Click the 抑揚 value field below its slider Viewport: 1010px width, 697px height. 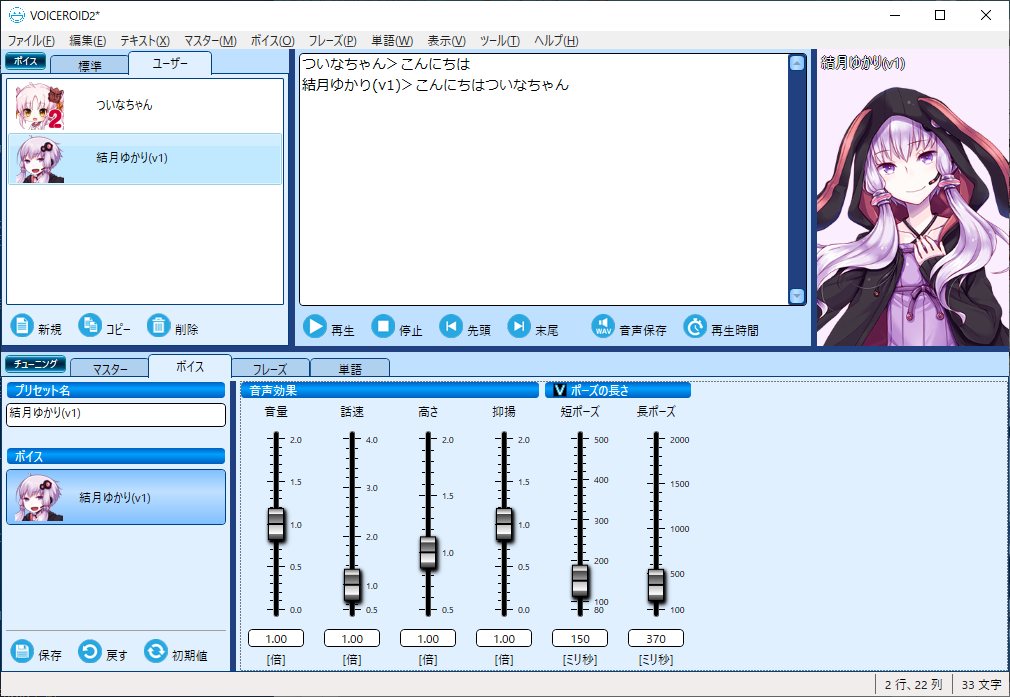pyautogui.click(x=504, y=638)
